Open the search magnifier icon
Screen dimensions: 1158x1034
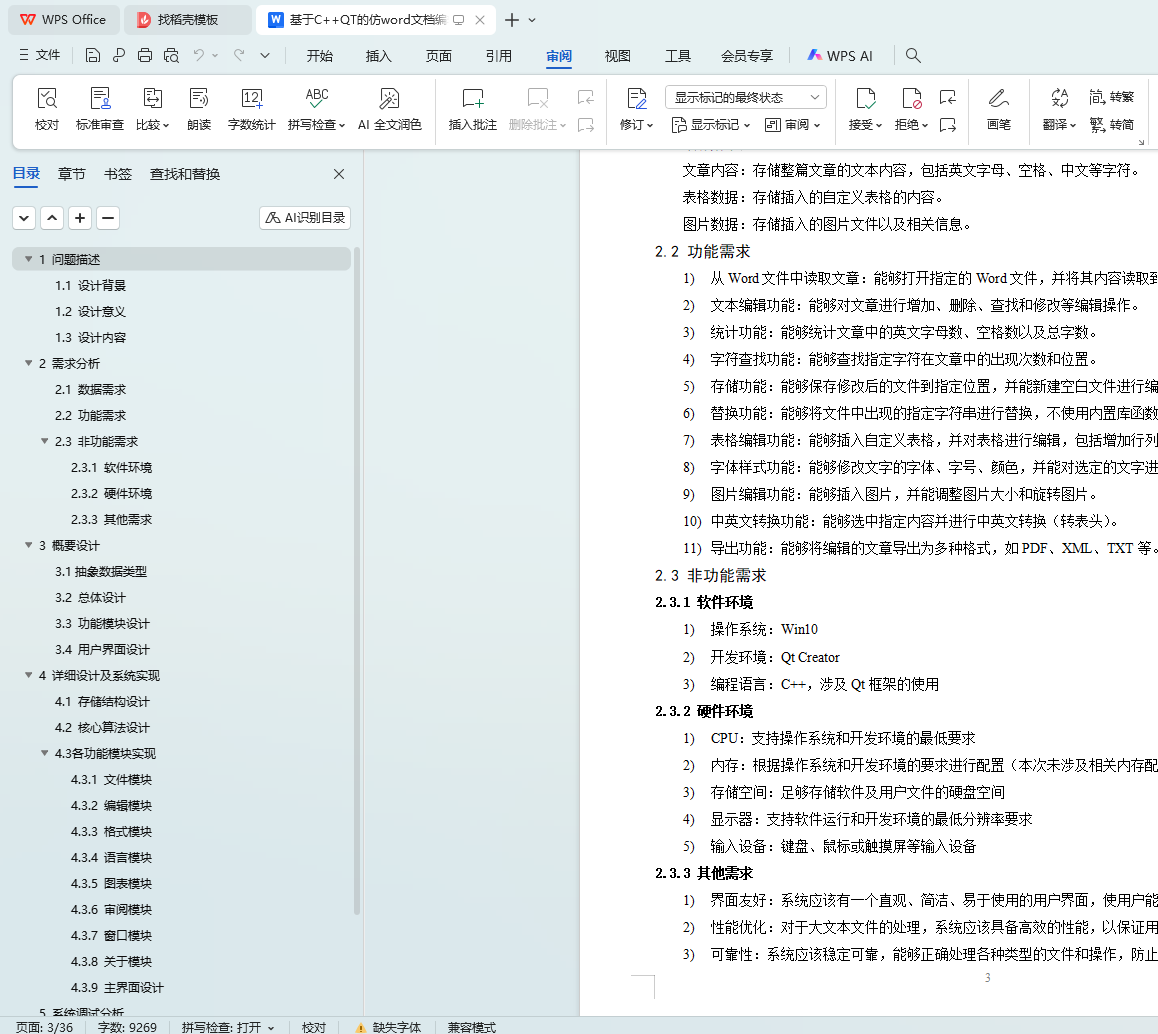click(x=913, y=55)
